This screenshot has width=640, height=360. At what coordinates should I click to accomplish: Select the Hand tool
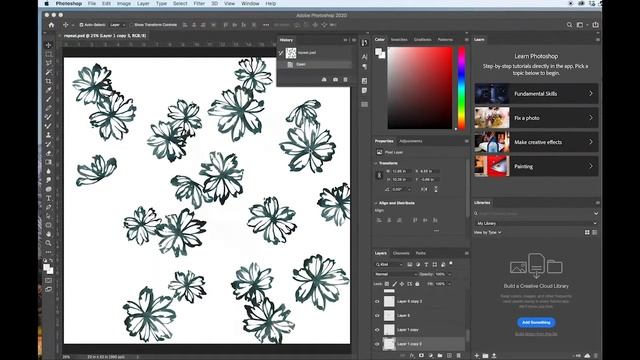[49, 234]
